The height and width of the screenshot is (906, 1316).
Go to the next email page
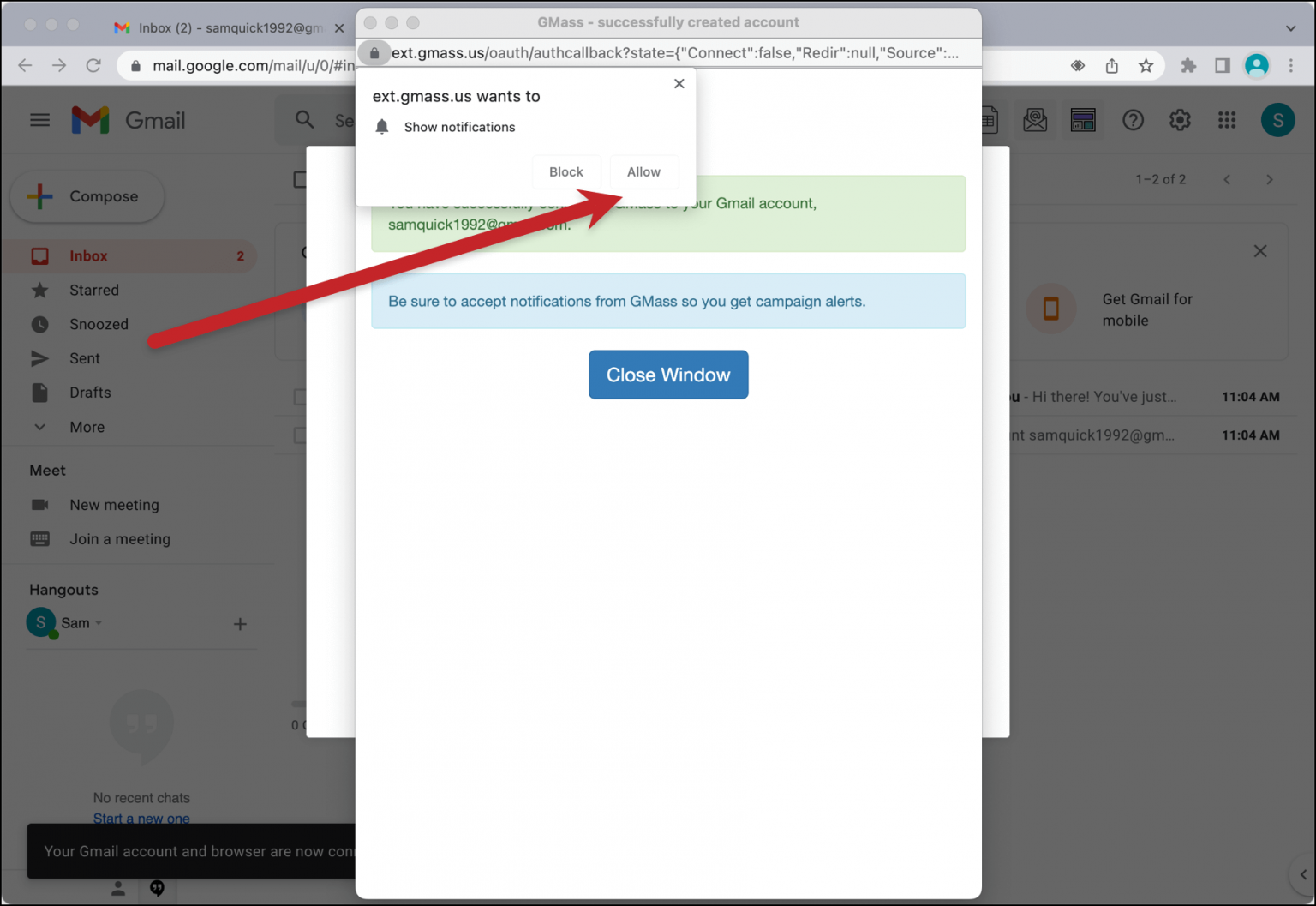(x=1270, y=179)
